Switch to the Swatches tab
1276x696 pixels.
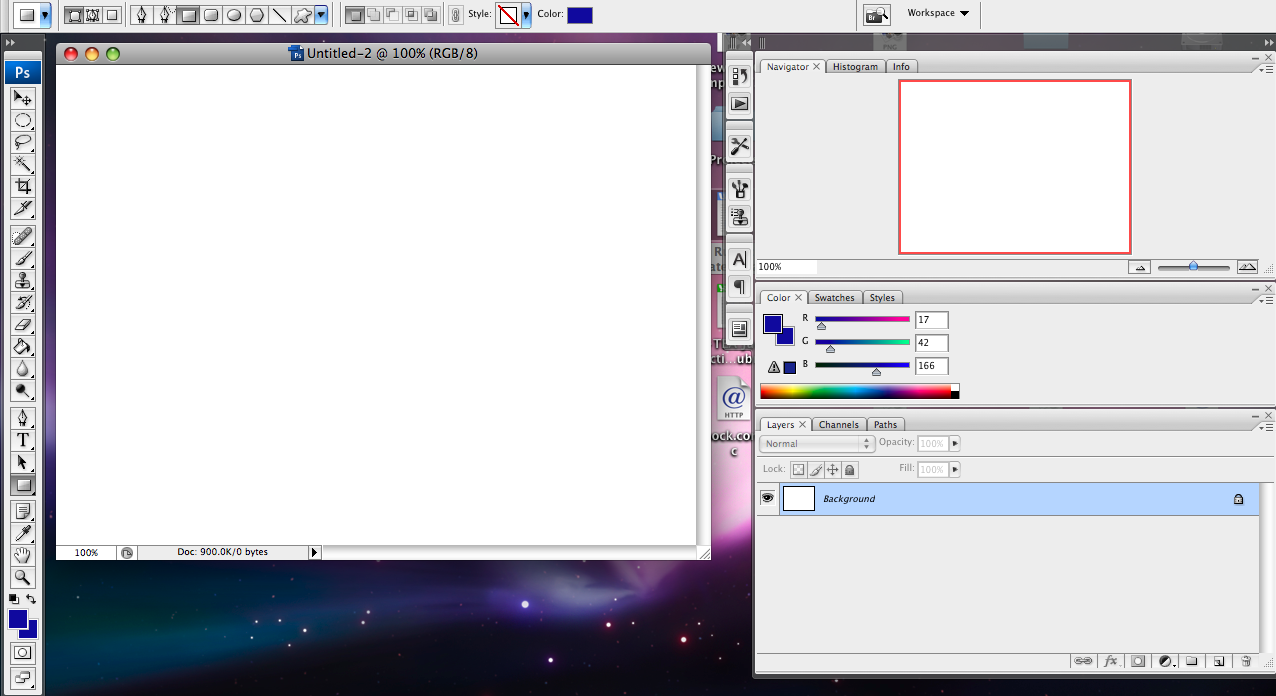(x=834, y=297)
